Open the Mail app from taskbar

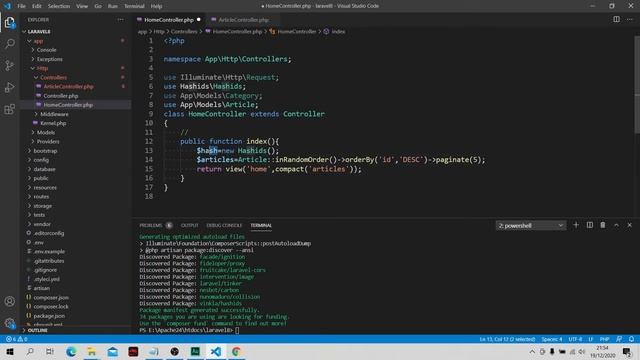113,351
